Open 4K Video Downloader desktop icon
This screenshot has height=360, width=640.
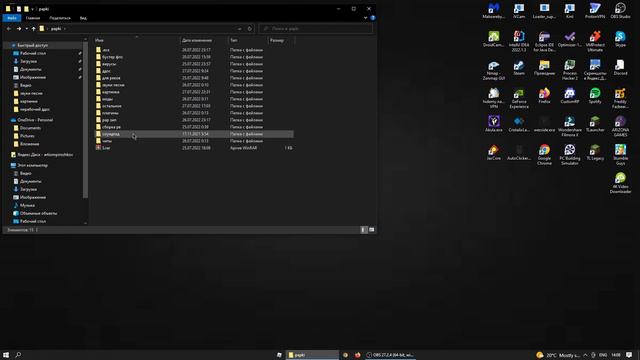(x=620, y=183)
